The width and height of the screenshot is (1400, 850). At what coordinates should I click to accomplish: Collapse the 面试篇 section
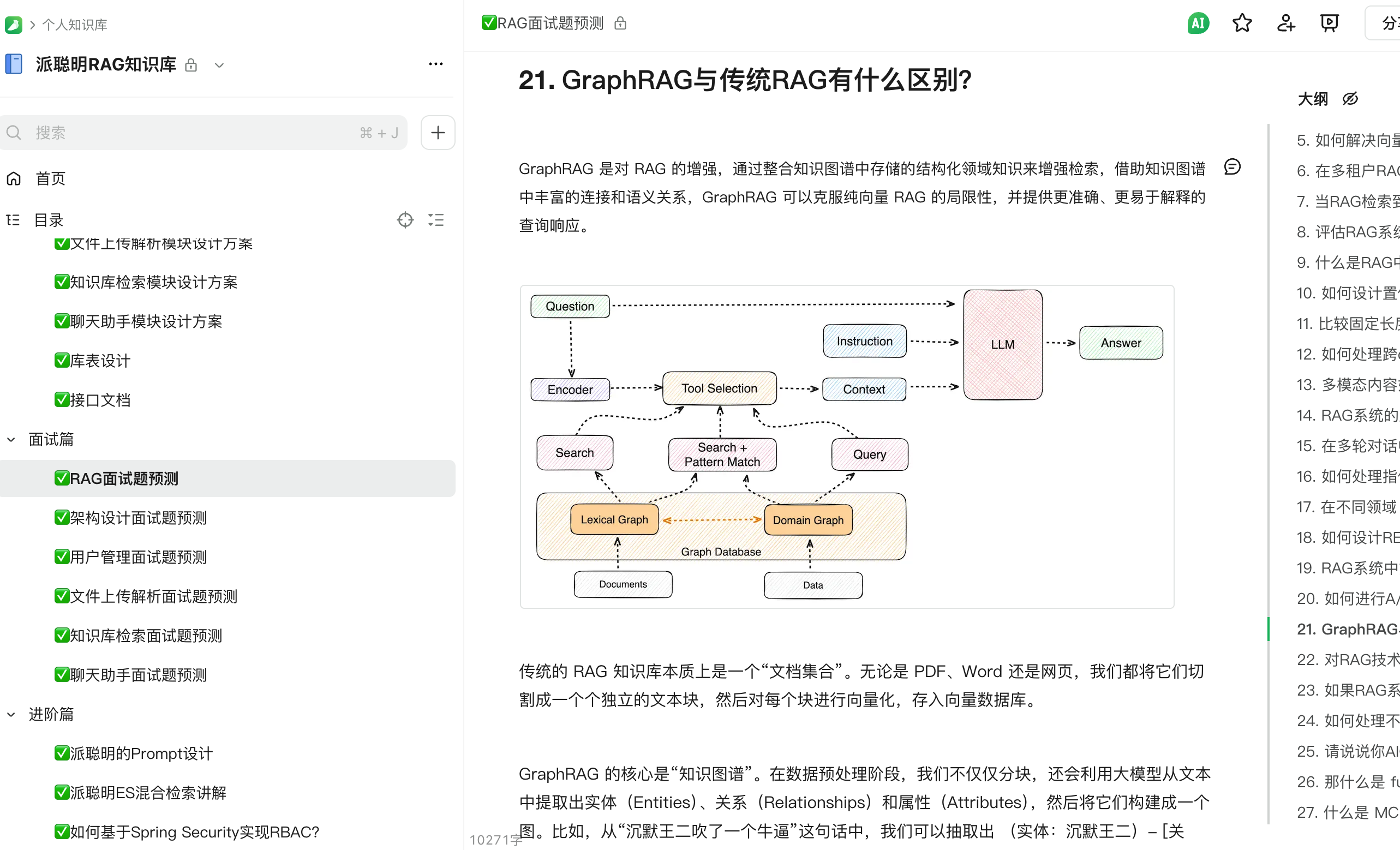tap(11, 439)
